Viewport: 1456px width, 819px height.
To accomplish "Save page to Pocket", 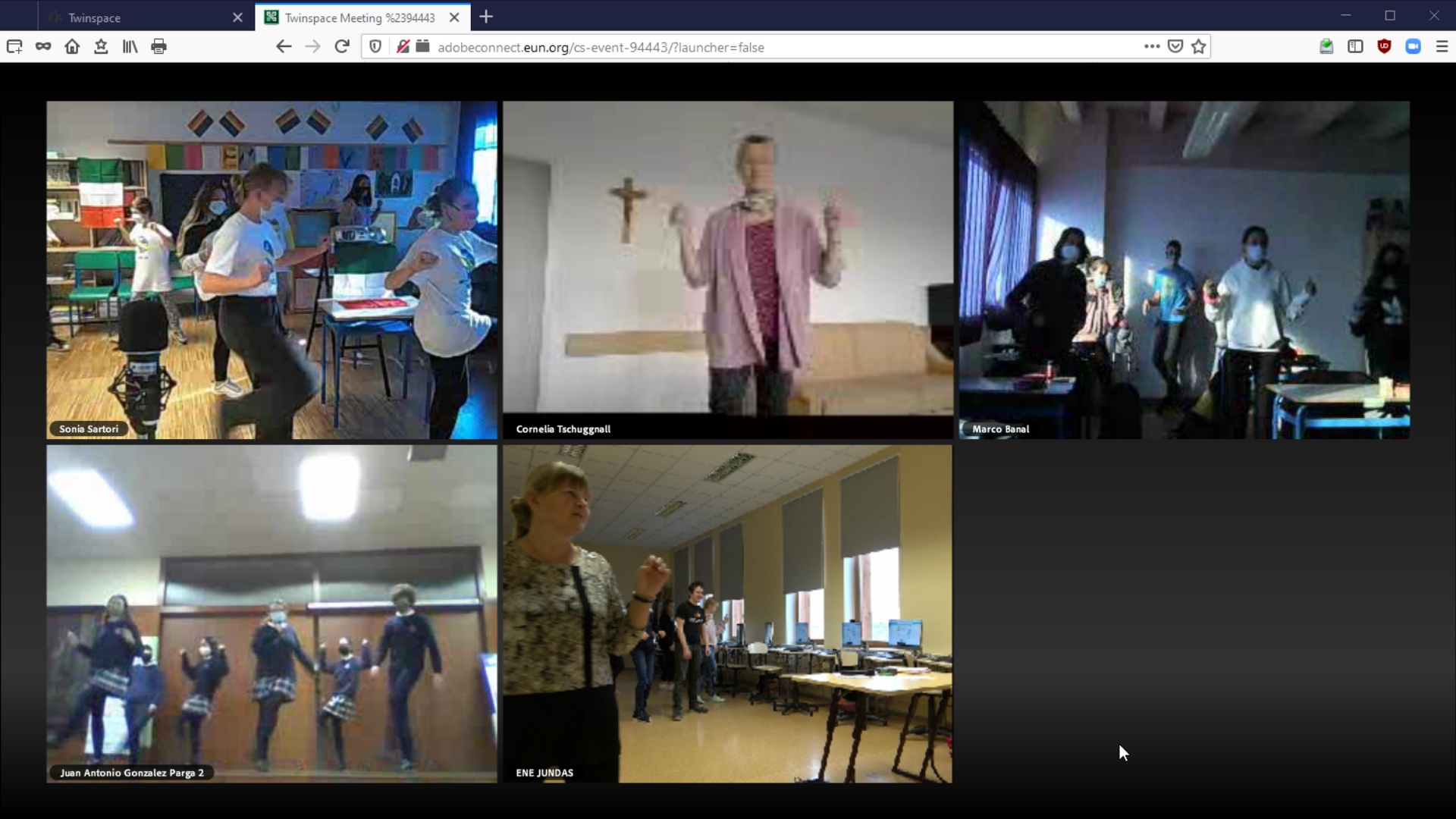I will pos(1175,47).
